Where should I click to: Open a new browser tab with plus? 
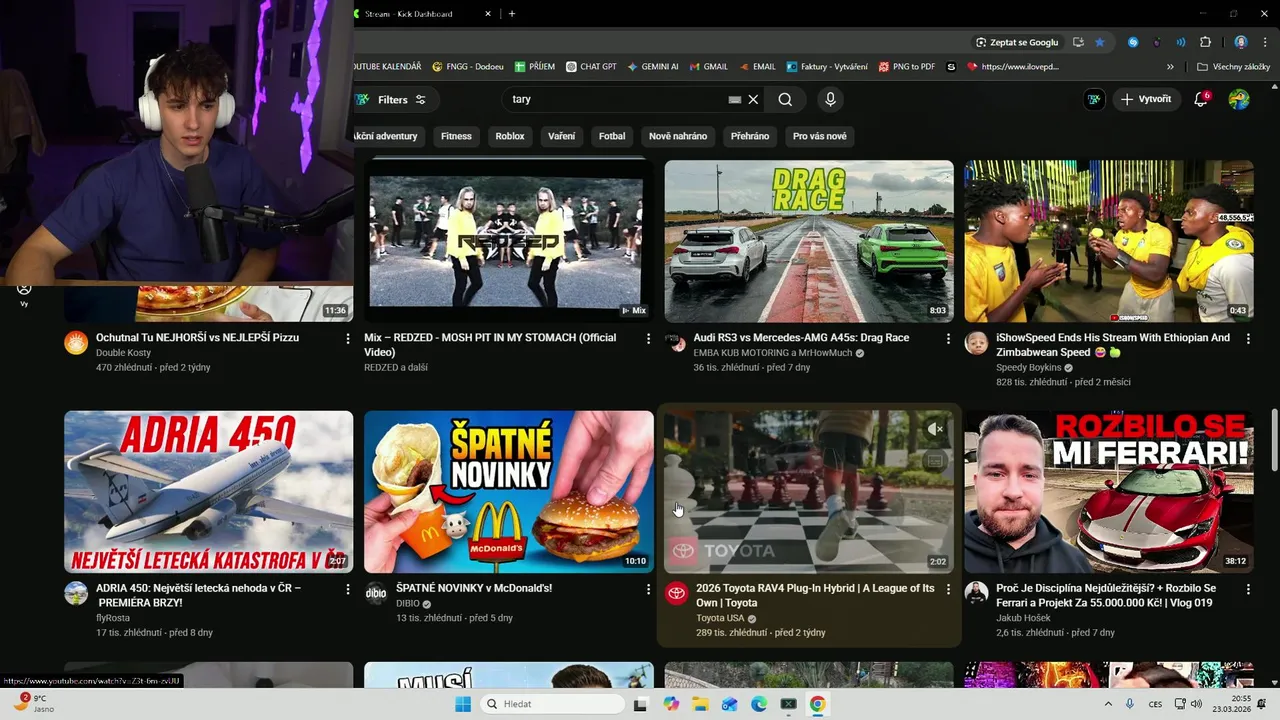512,14
